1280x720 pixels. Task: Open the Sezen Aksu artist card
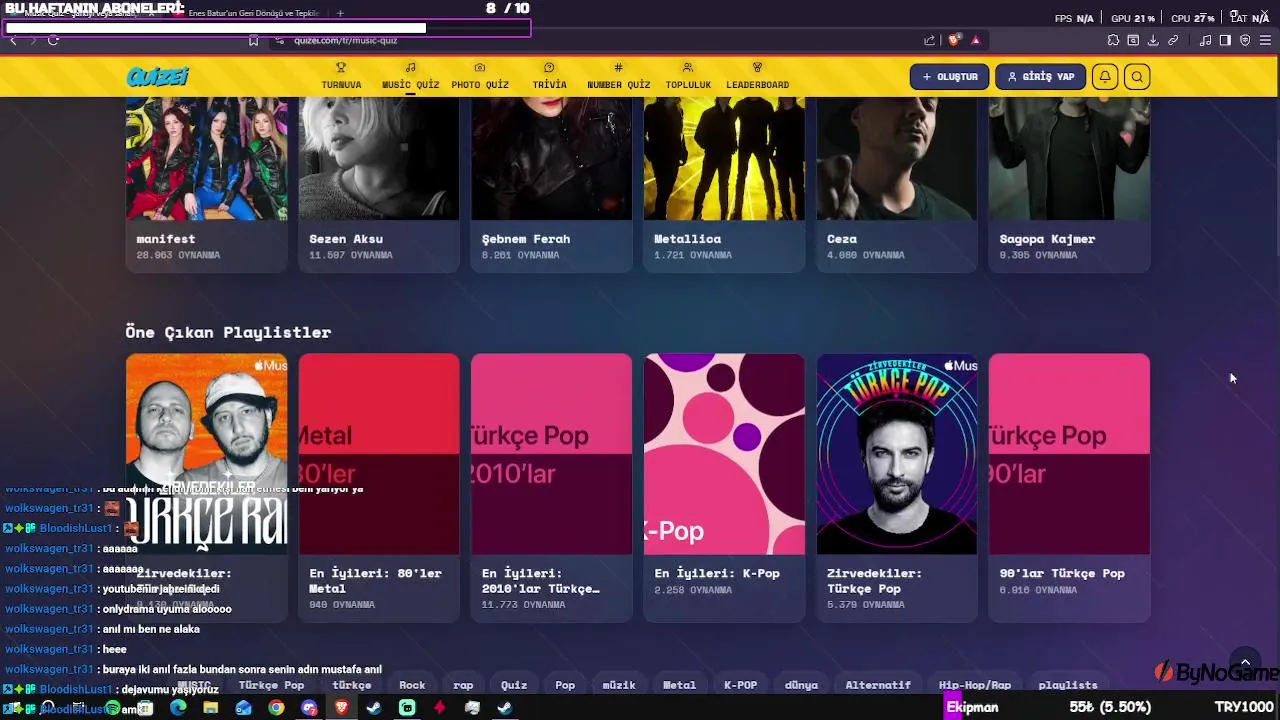click(379, 185)
